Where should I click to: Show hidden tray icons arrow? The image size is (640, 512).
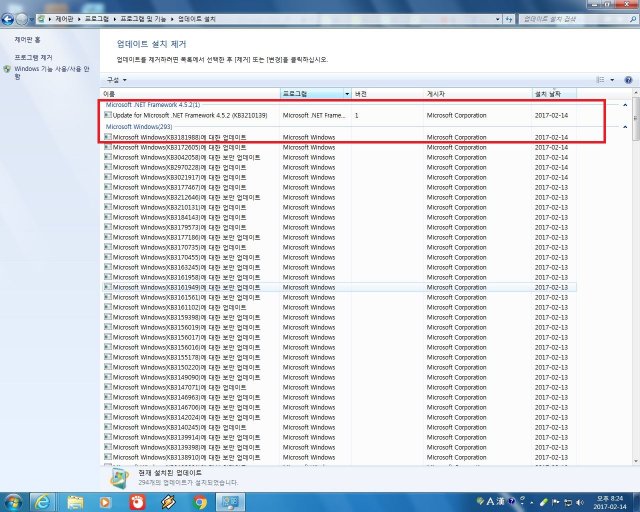click(532, 502)
